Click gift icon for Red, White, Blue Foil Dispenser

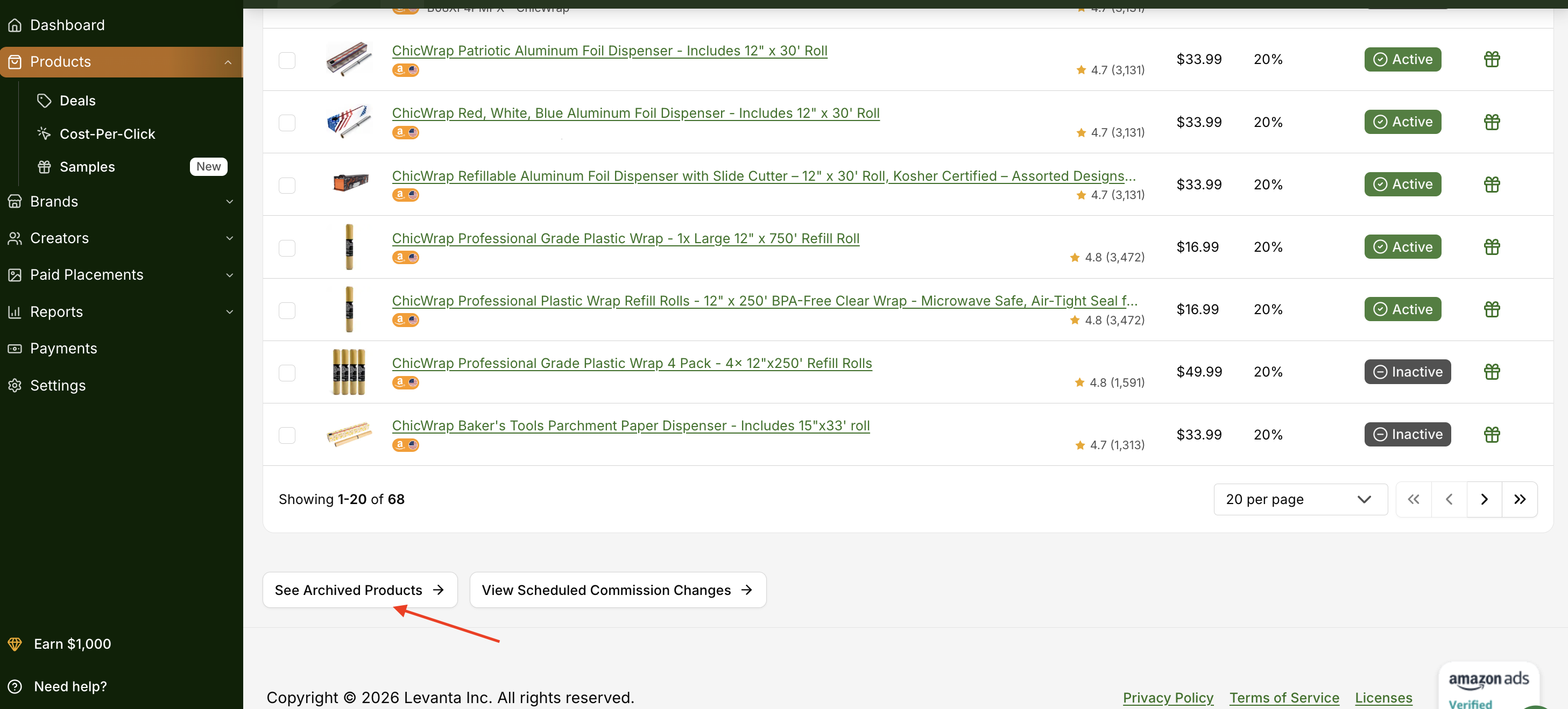pos(1491,122)
